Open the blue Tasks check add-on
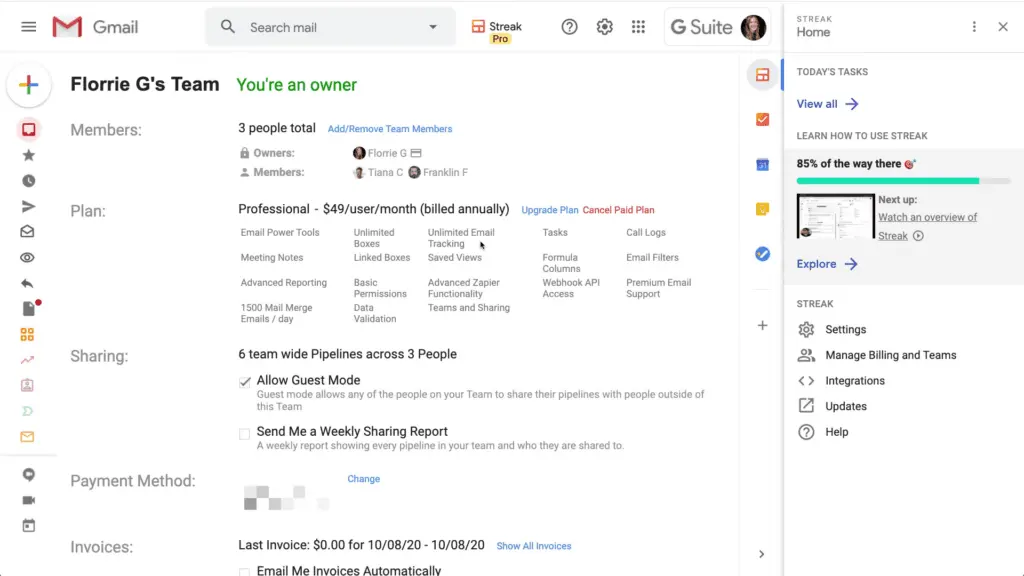The width and height of the screenshot is (1024, 576). point(762,254)
